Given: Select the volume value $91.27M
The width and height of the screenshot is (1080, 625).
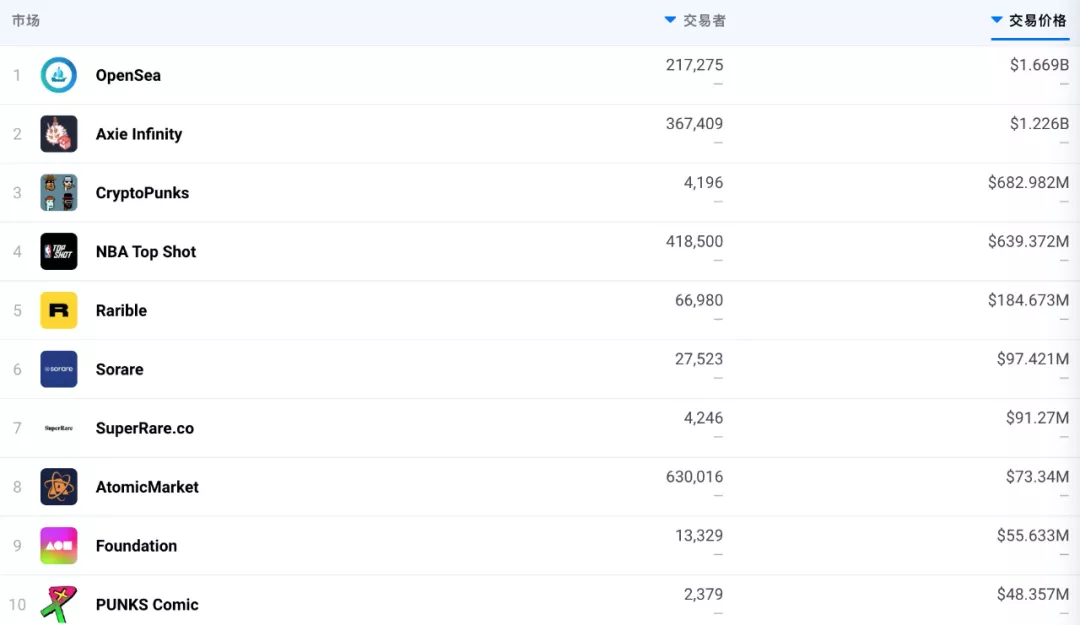Looking at the screenshot, I should tap(1037, 418).
